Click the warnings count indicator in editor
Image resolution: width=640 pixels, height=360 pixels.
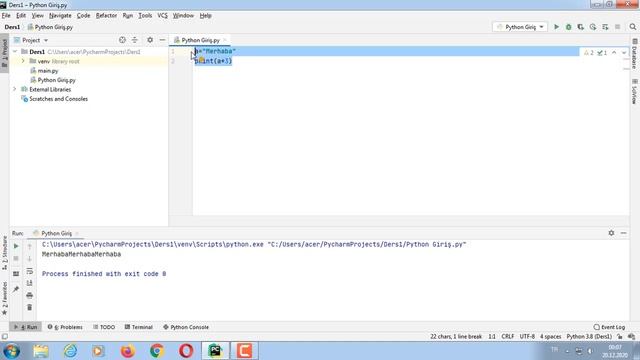[x=589, y=53]
